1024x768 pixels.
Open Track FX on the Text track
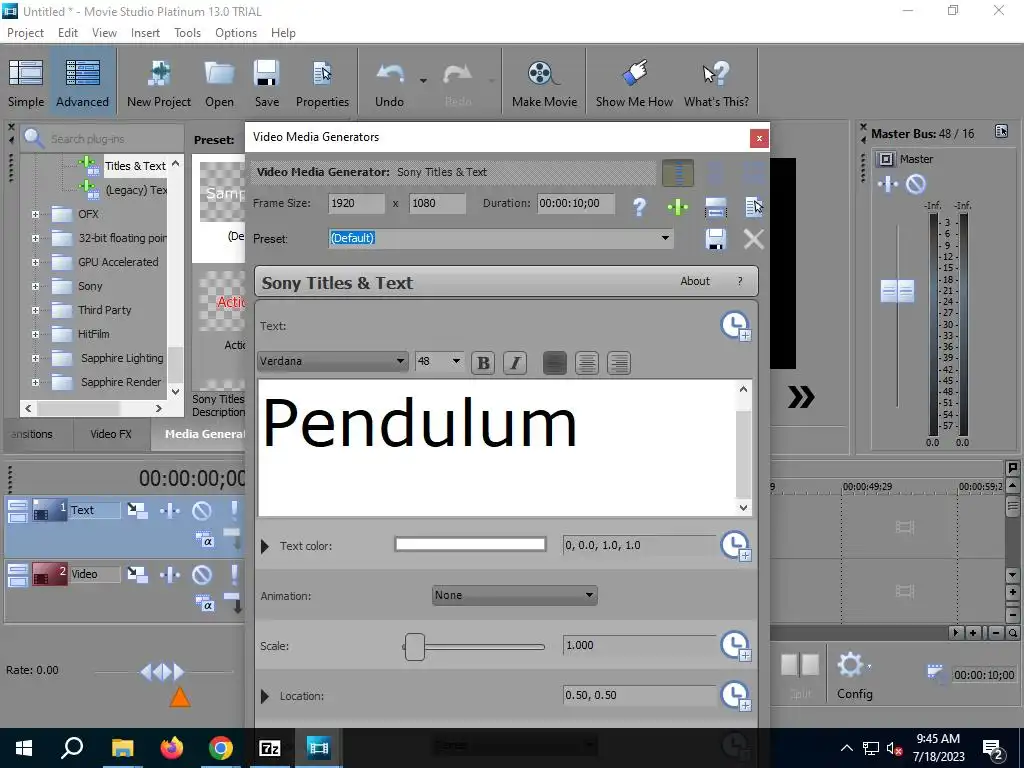tap(170, 510)
